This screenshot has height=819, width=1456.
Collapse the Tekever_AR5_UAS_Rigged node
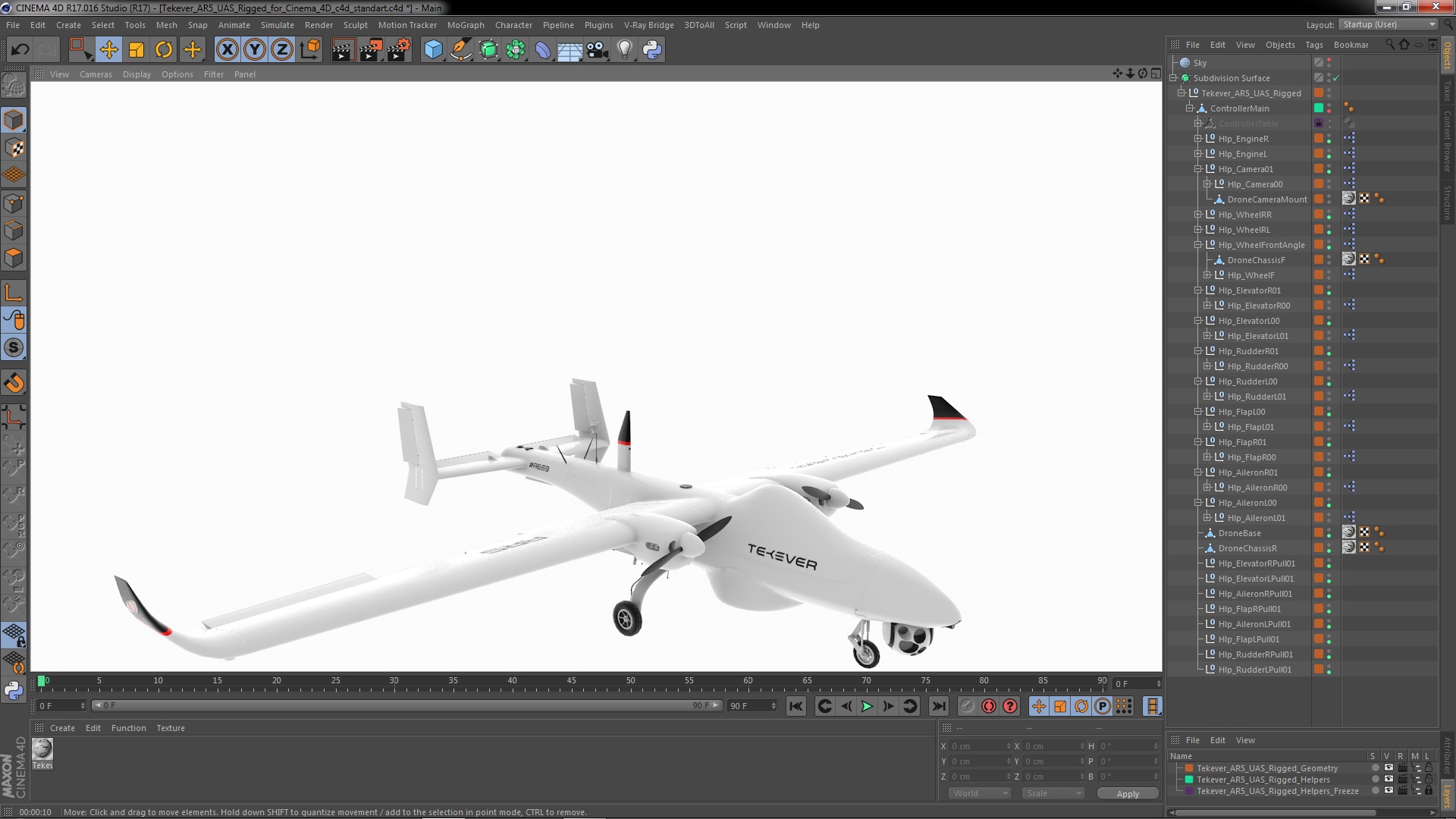pos(1181,93)
